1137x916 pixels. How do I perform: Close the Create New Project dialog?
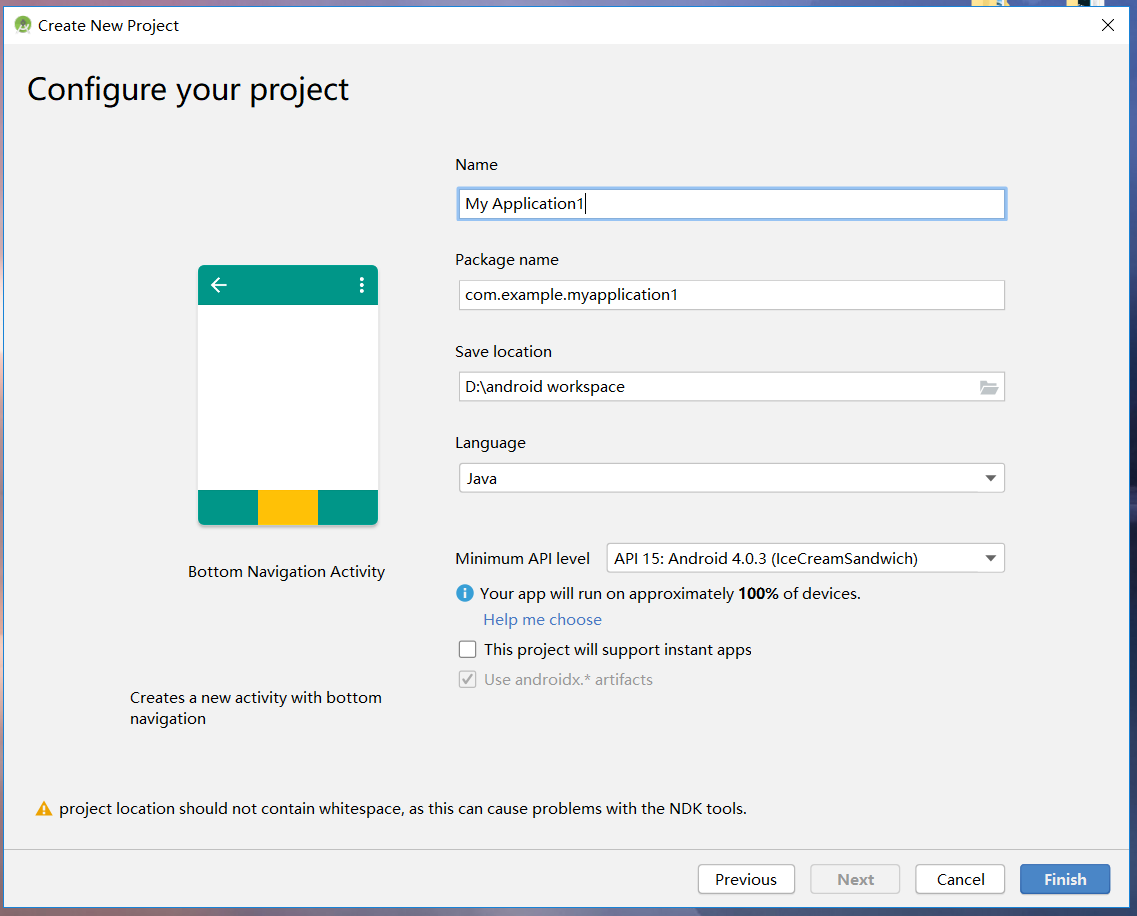click(1107, 25)
